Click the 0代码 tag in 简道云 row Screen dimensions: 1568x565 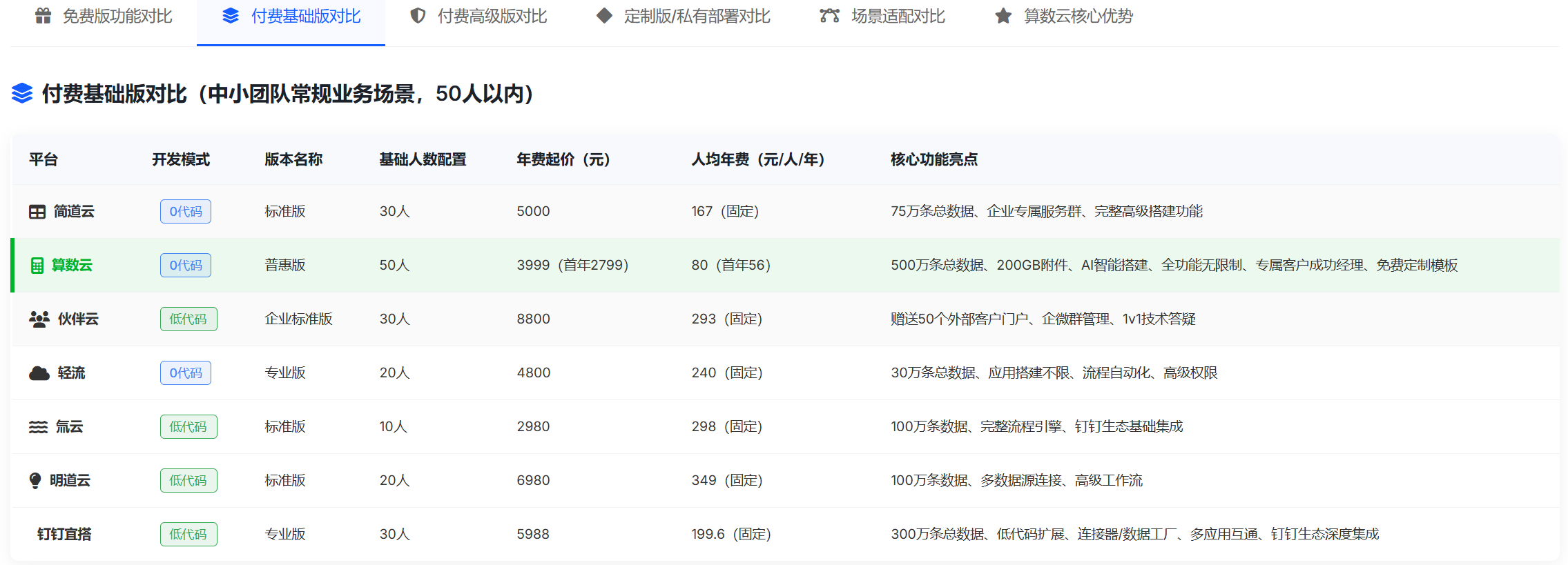[186, 212]
